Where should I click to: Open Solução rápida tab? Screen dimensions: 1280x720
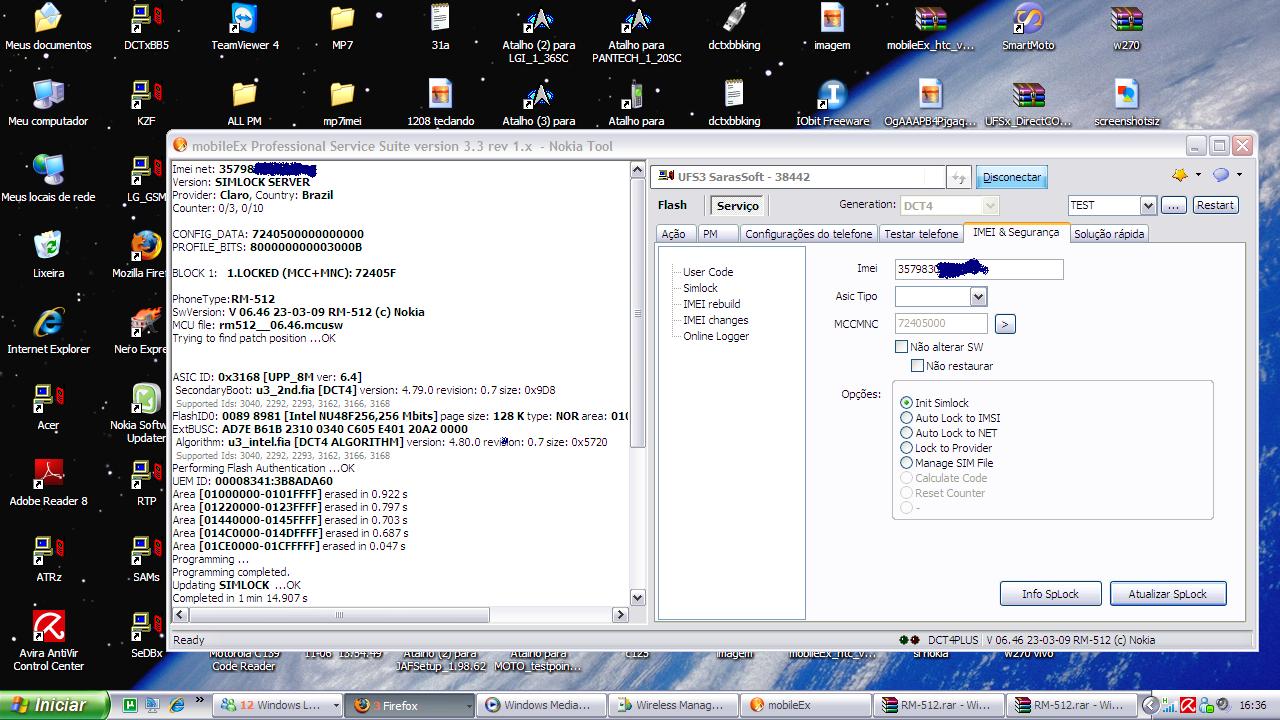click(x=1109, y=234)
